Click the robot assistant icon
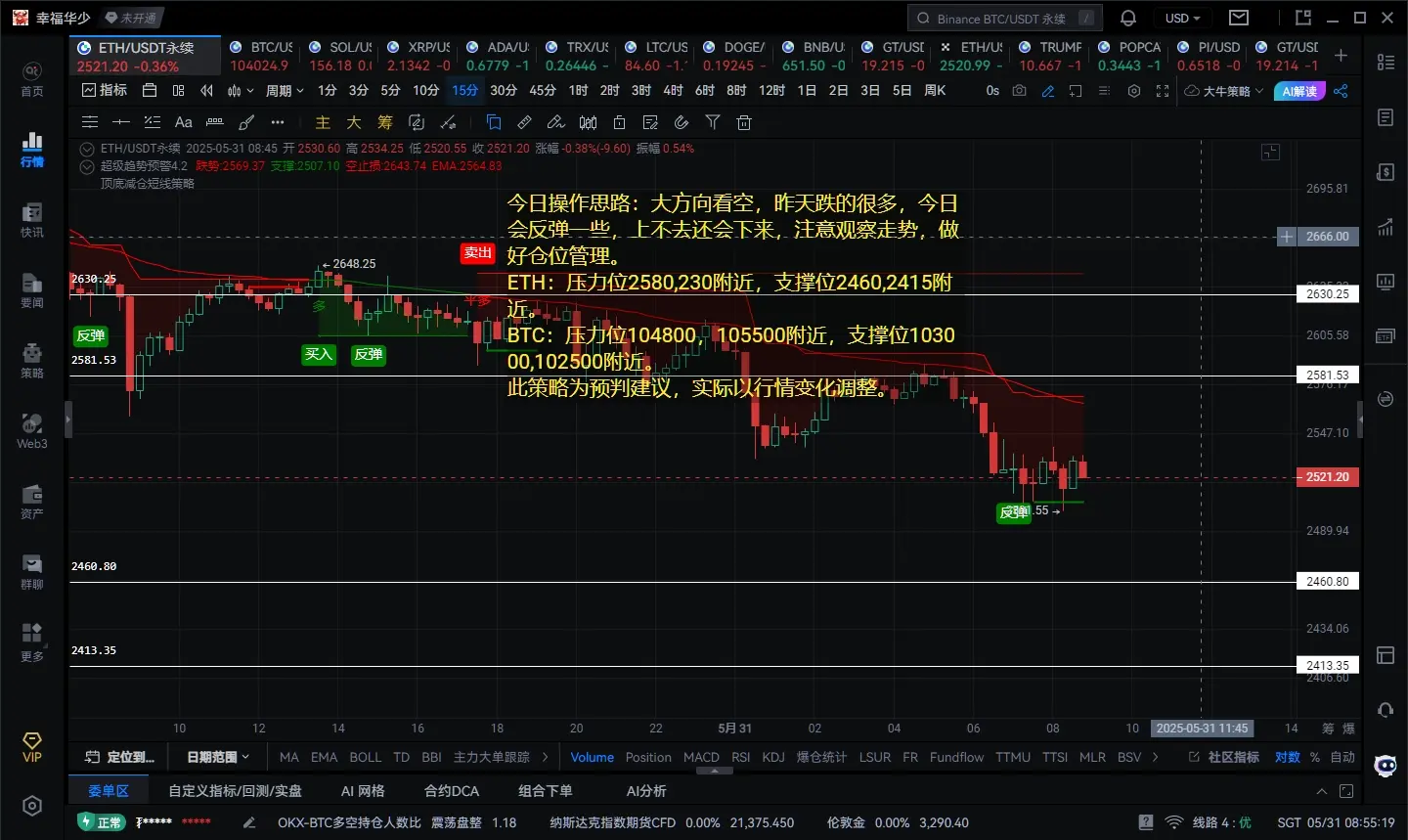Screen dimensions: 1408x840 pyautogui.click(x=1386, y=766)
